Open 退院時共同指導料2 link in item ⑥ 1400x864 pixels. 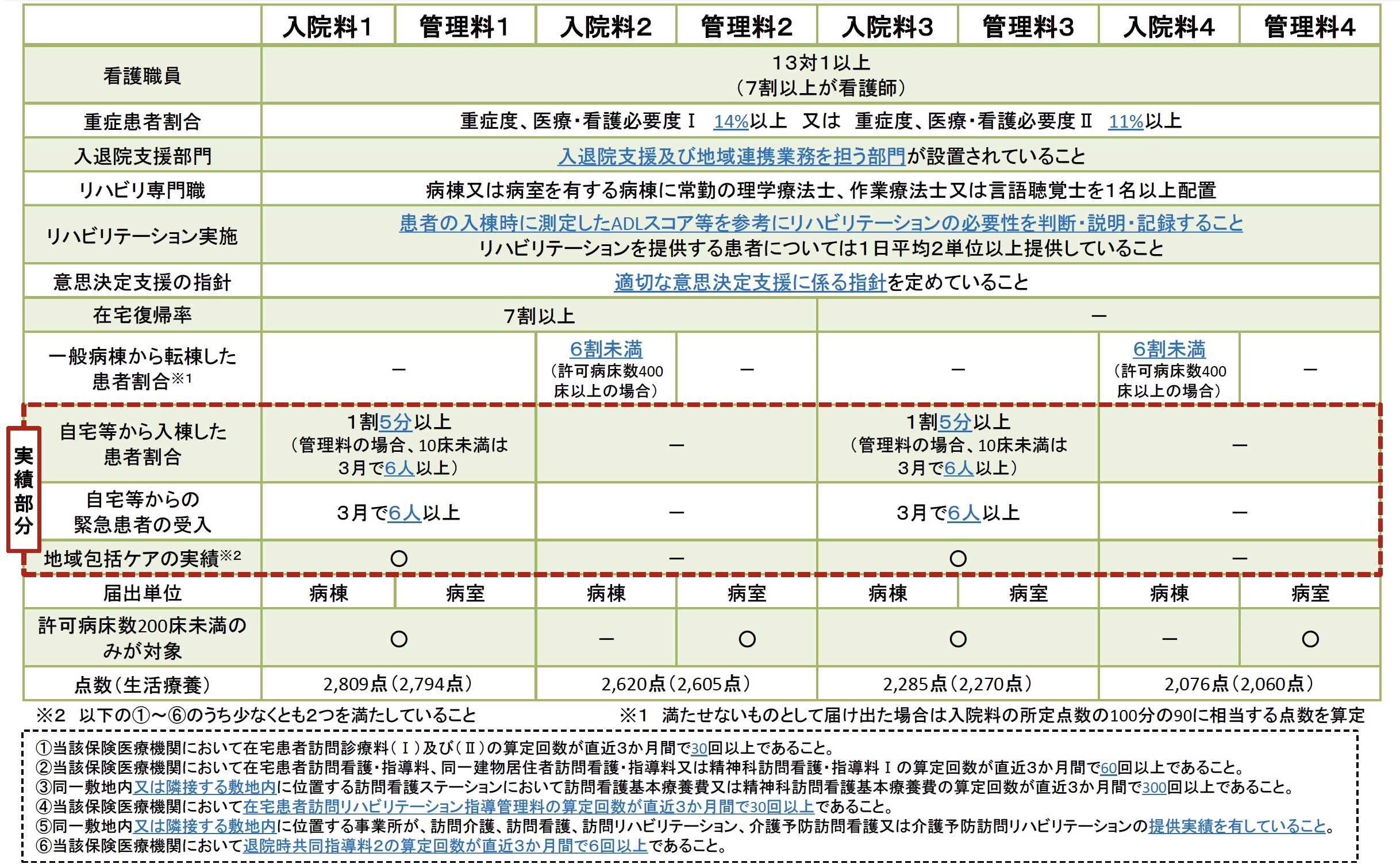(x=445, y=846)
